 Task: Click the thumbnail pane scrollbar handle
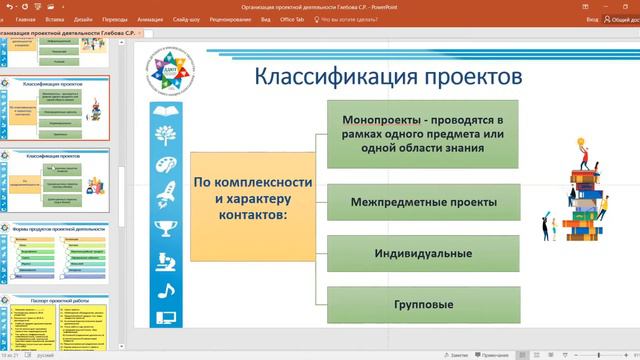click(122, 196)
